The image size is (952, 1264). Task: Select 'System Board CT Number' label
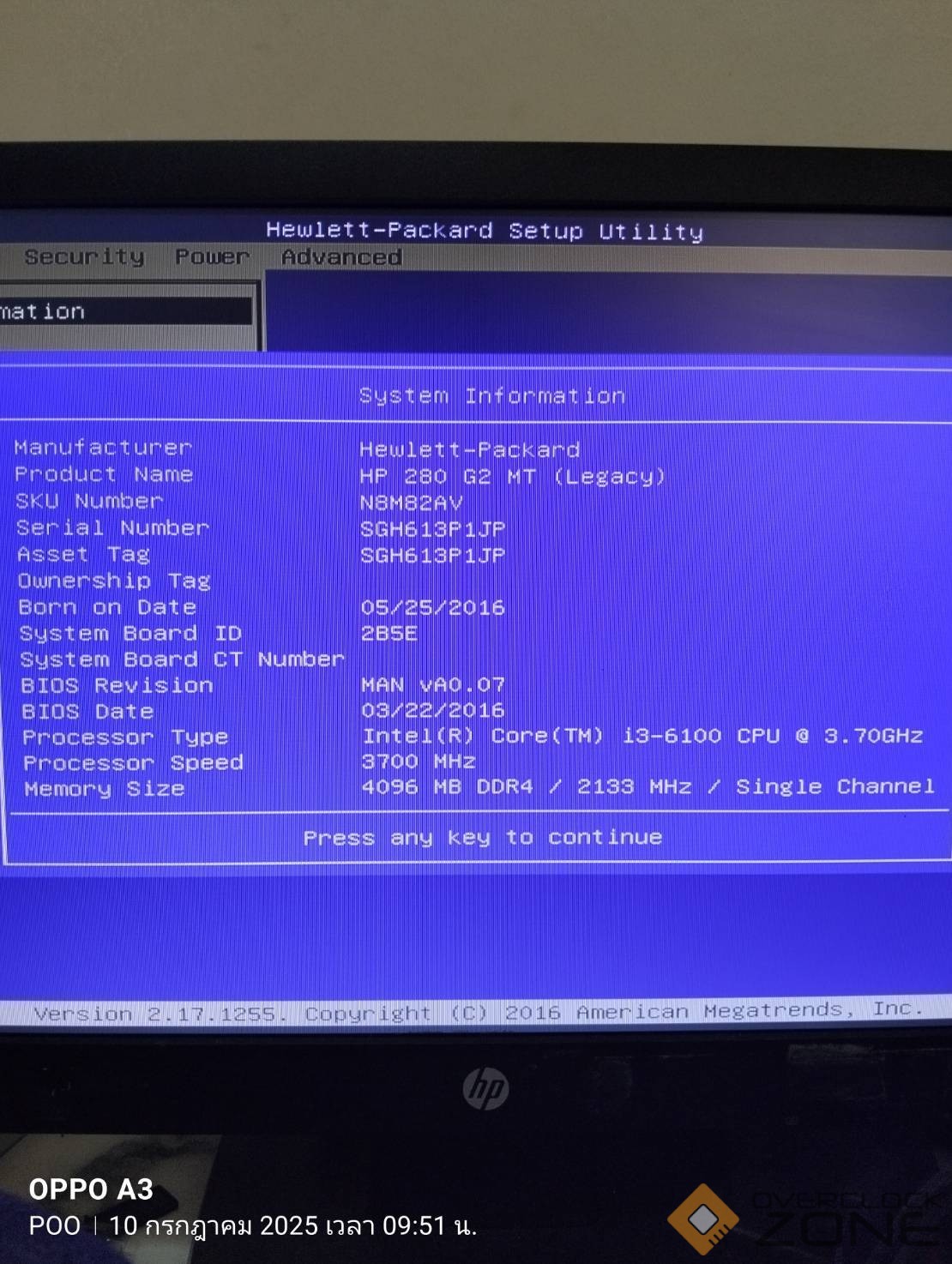[x=182, y=659]
